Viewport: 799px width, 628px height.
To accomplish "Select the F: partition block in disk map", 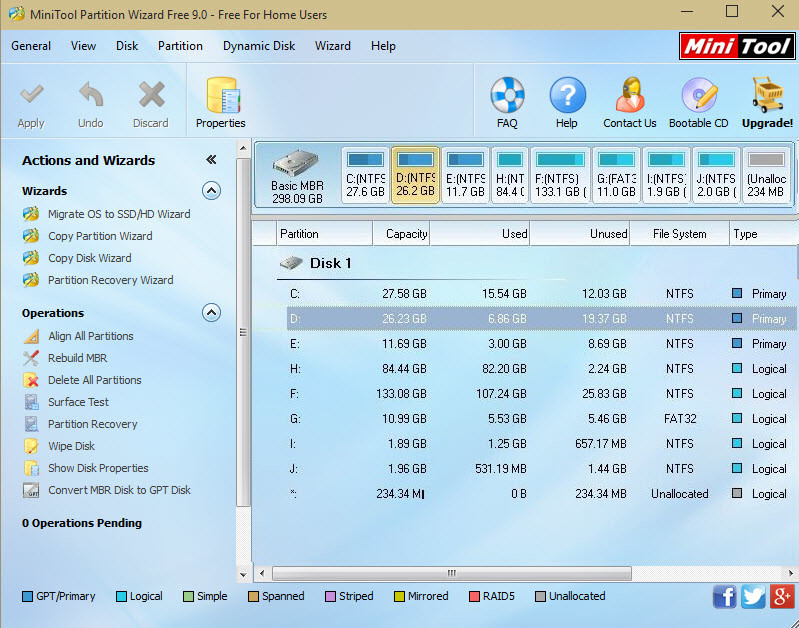I will point(560,175).
